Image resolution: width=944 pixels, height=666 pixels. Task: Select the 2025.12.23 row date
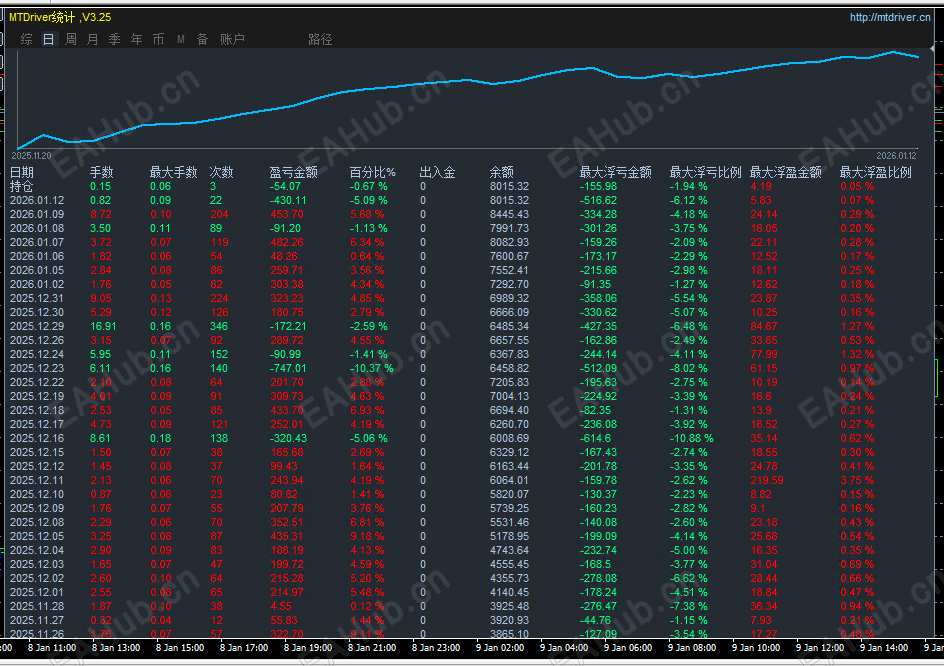tap(37, 368)
